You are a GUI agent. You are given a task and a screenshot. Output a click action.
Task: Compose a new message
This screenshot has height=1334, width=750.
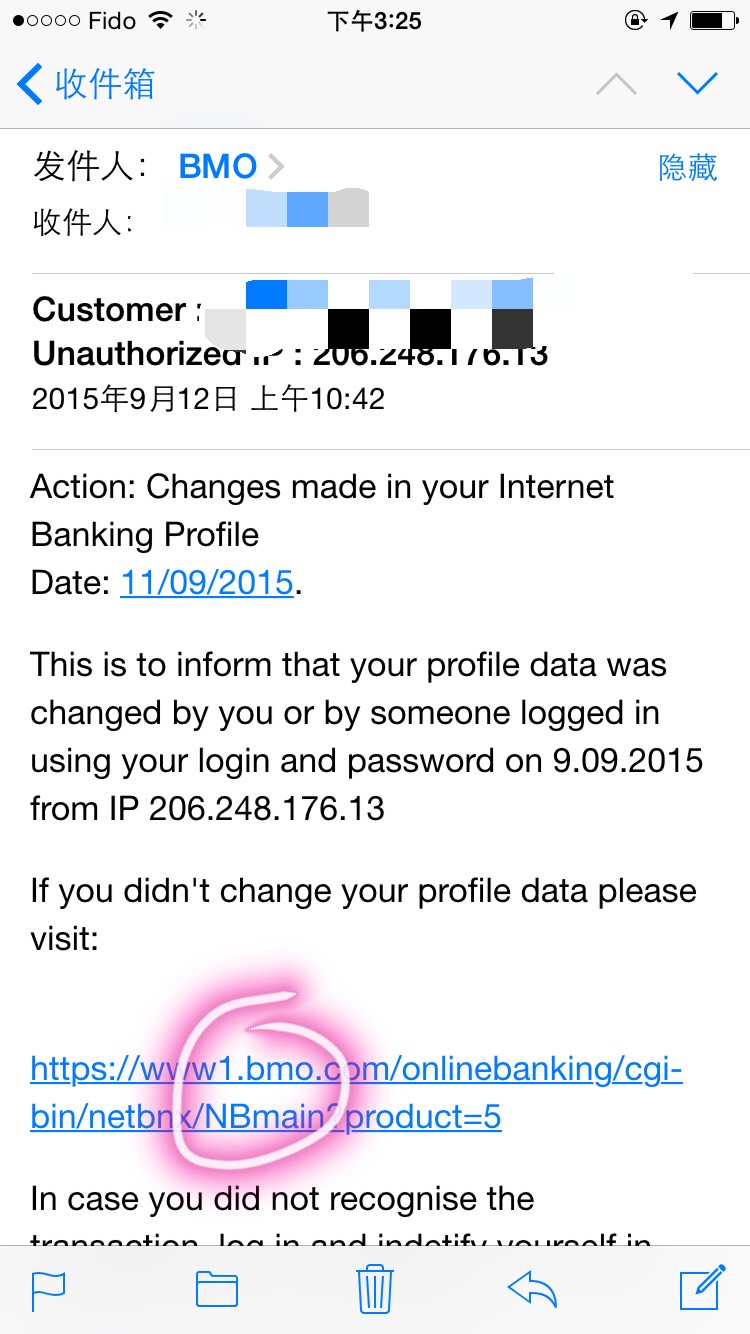point(702,1288)
